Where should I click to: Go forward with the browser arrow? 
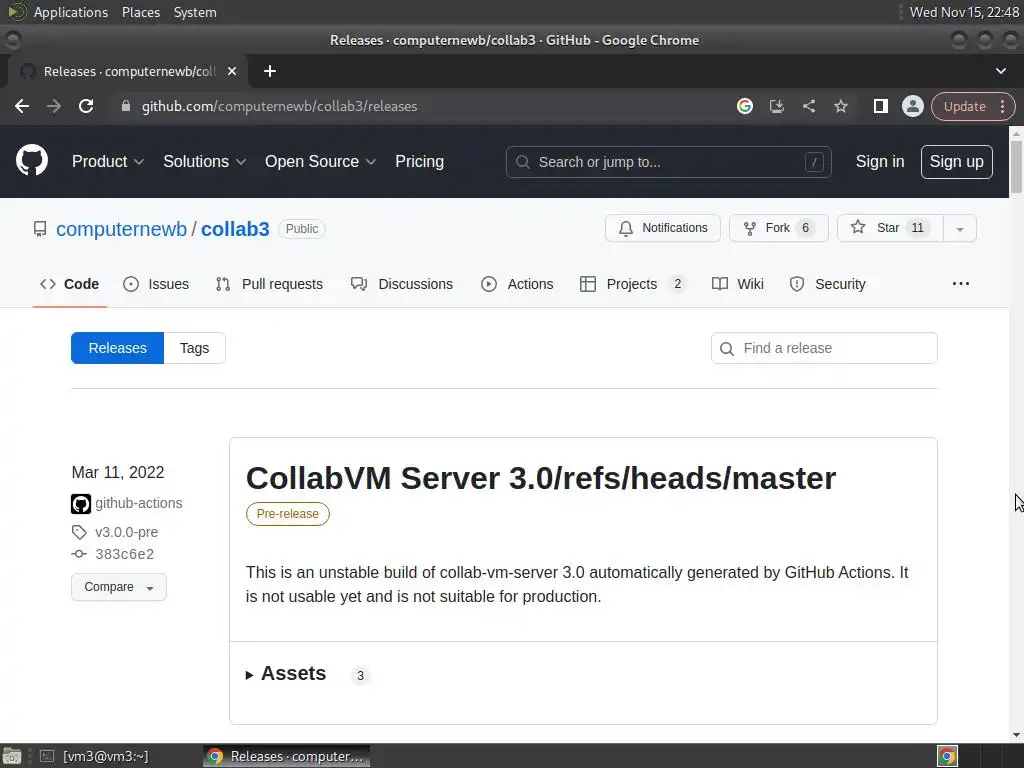tap(54, 106)
